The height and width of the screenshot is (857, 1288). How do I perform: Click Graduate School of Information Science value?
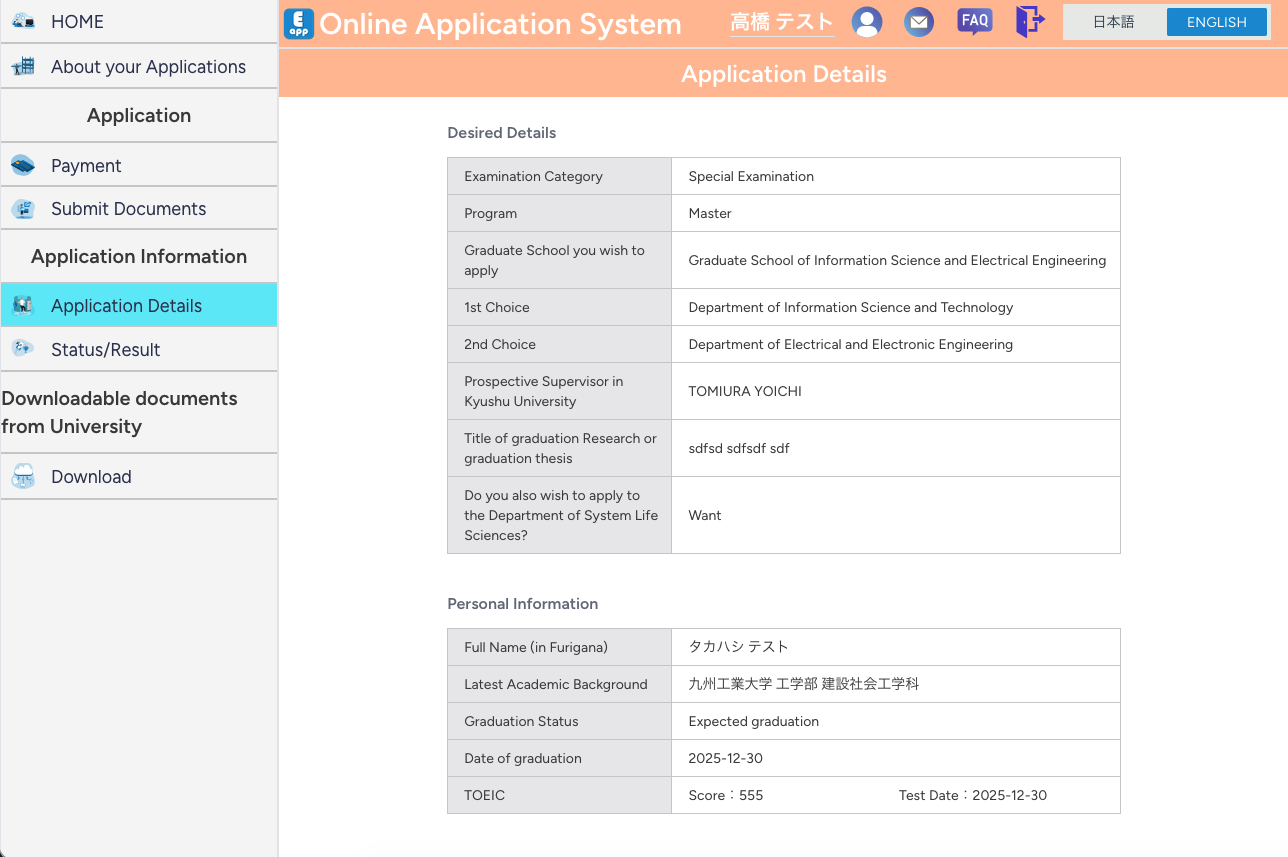point(897,260)
